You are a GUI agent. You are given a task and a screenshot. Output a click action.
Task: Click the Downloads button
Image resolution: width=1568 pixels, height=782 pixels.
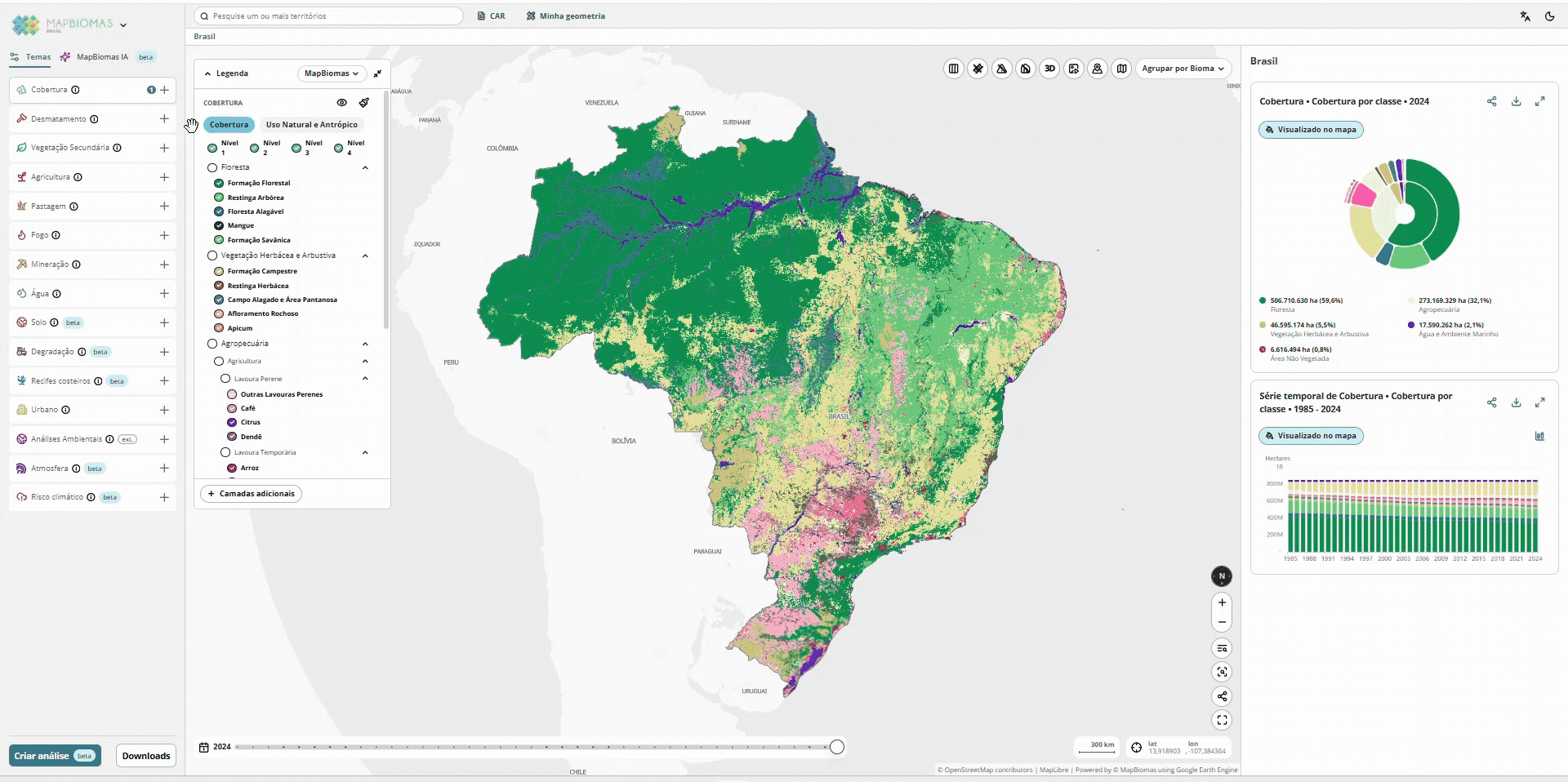[146, 756]
